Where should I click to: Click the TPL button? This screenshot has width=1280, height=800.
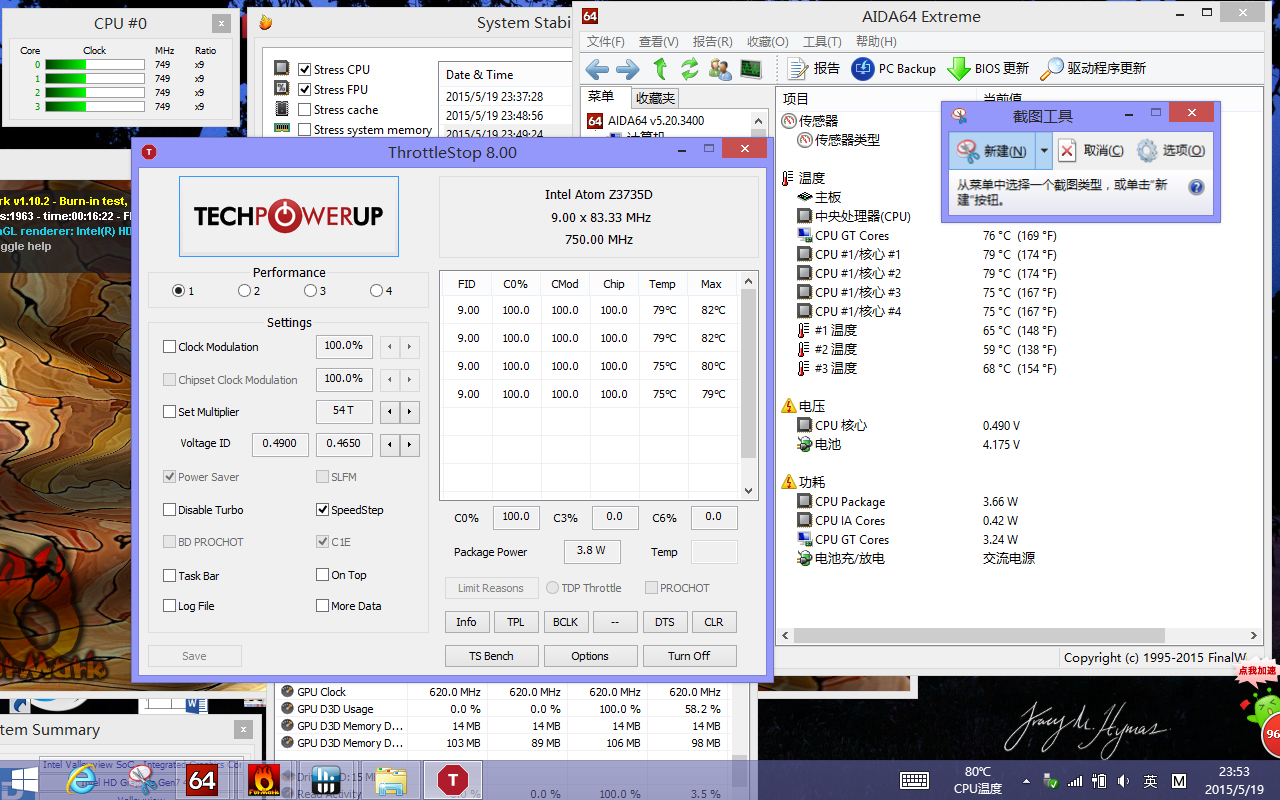tap(516, 622)
